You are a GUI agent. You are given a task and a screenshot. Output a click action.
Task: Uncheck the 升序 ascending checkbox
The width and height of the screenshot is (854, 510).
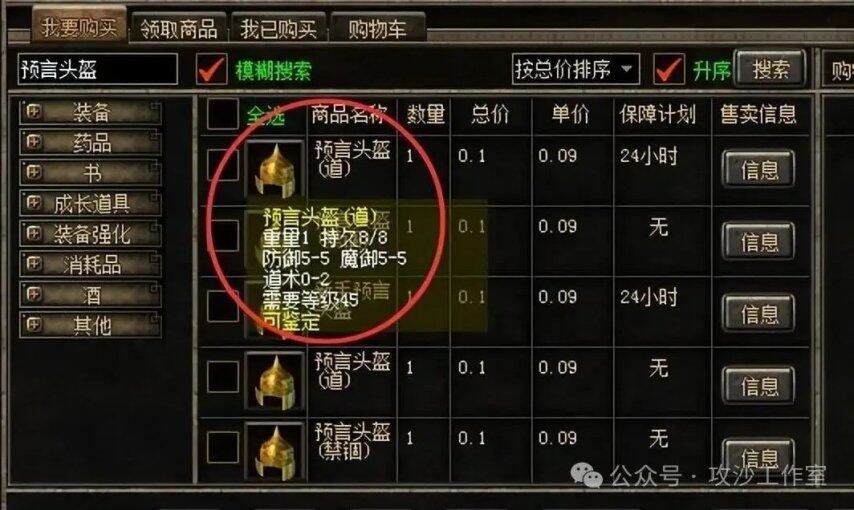[669, 69]
